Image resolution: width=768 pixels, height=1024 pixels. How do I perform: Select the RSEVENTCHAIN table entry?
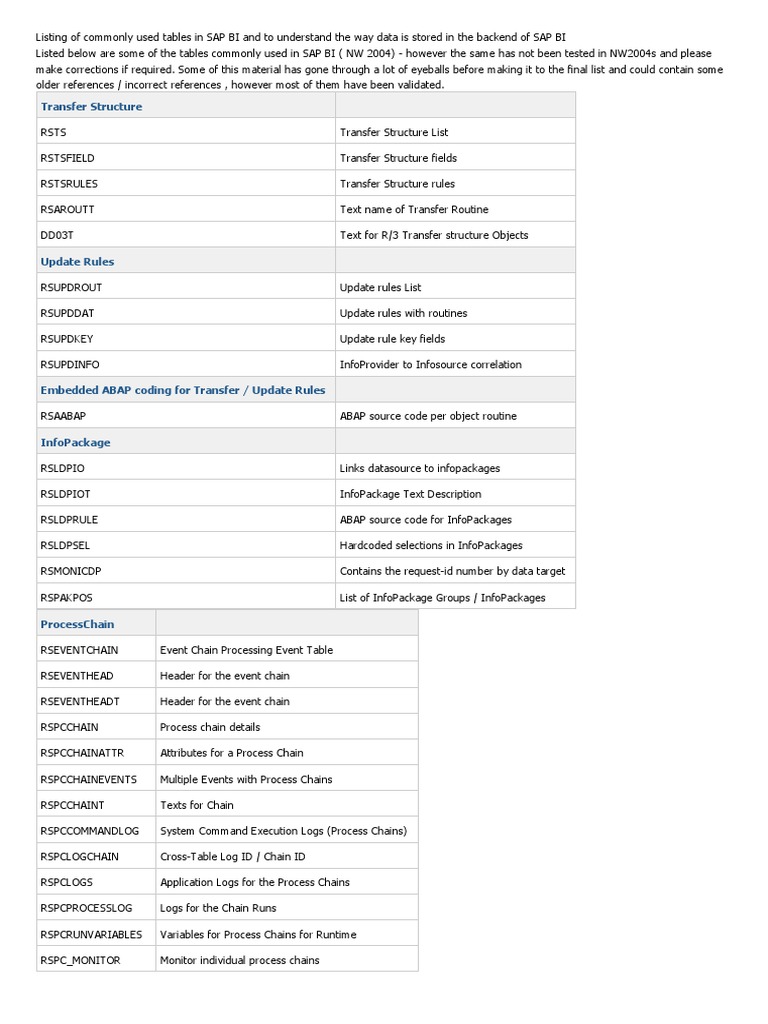(80, 650)
